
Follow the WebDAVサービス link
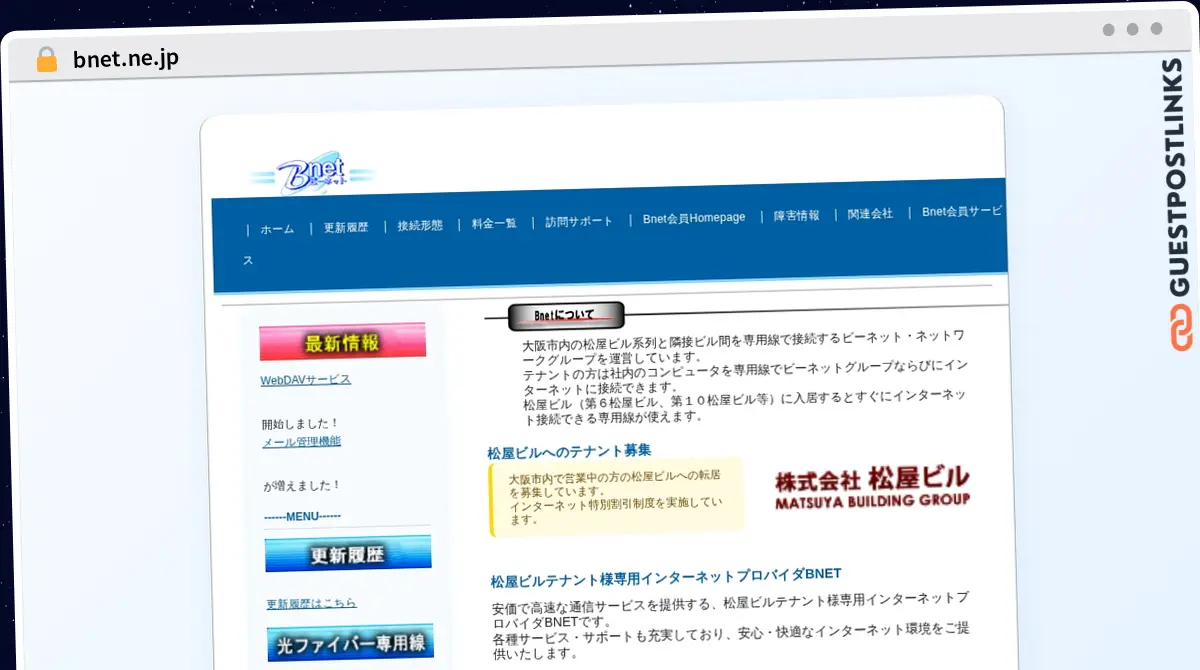point(305,380)
